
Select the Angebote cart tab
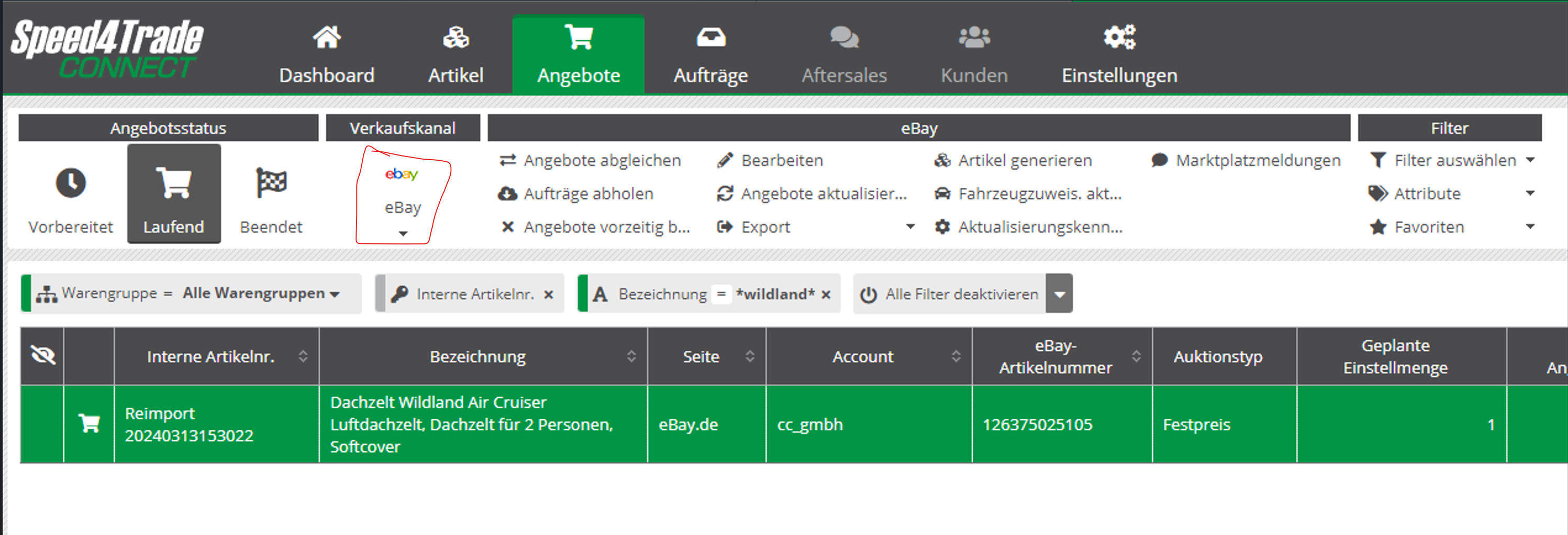click(579, 55)
